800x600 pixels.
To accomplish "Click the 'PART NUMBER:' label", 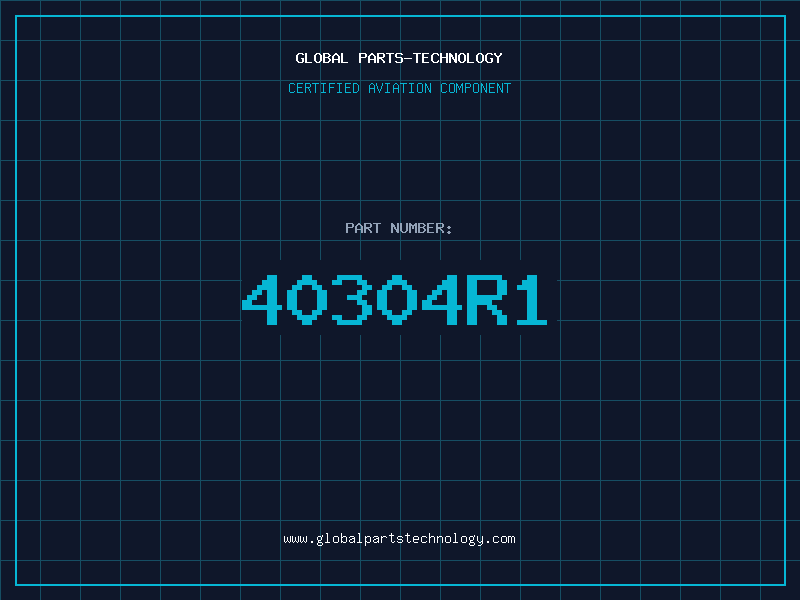I will pos(398,228).
